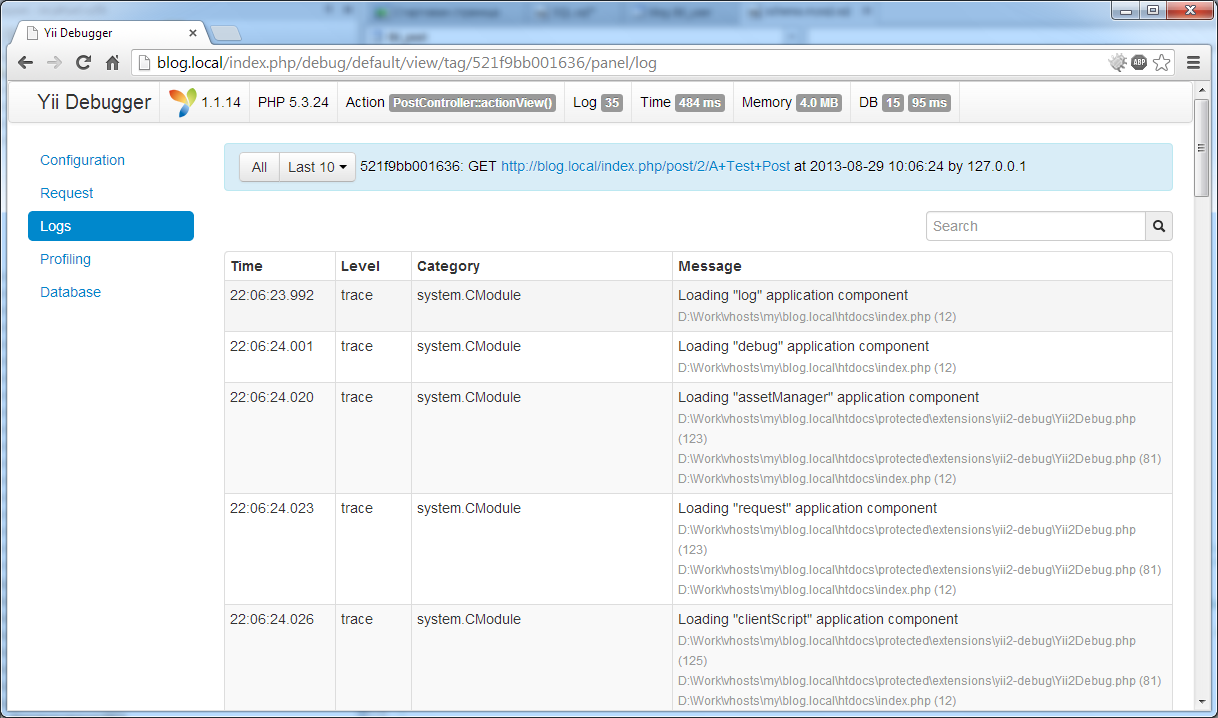Click the DB 15 badge
This screenshot has height=718, width=1218.
coord(893,103)
